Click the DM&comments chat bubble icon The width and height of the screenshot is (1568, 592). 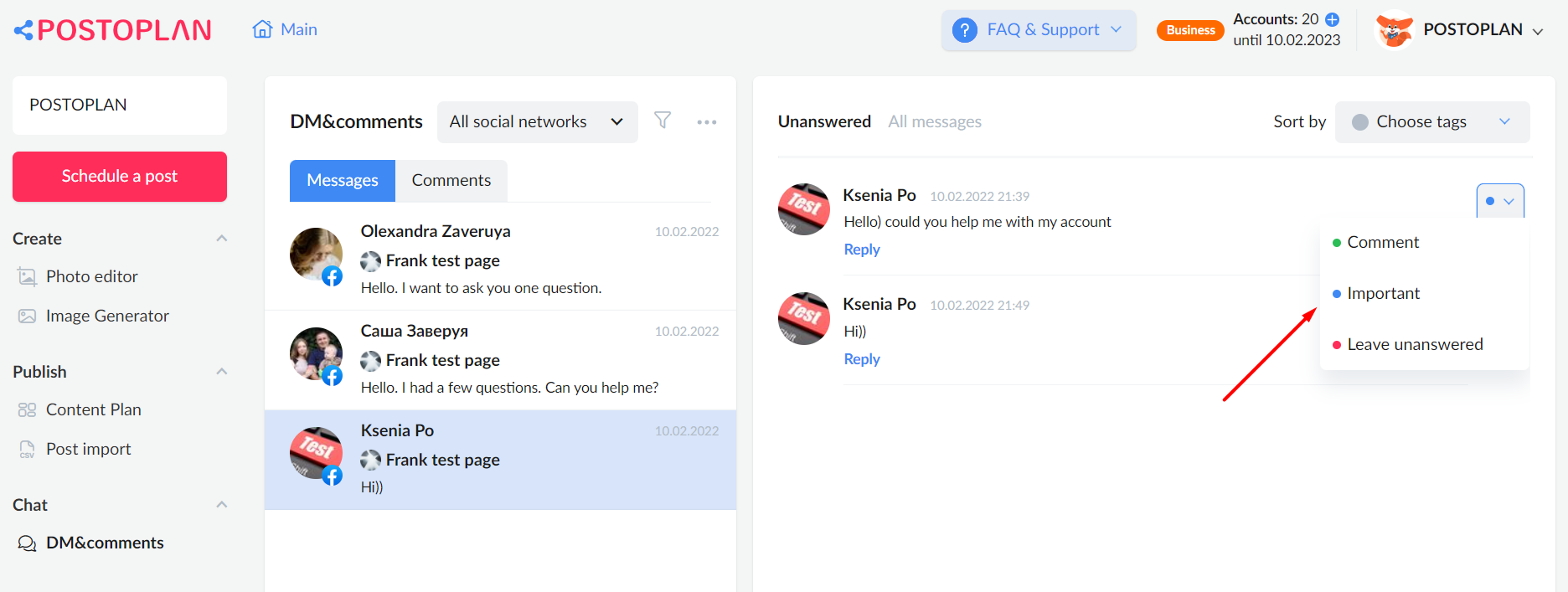coord(28,543)
